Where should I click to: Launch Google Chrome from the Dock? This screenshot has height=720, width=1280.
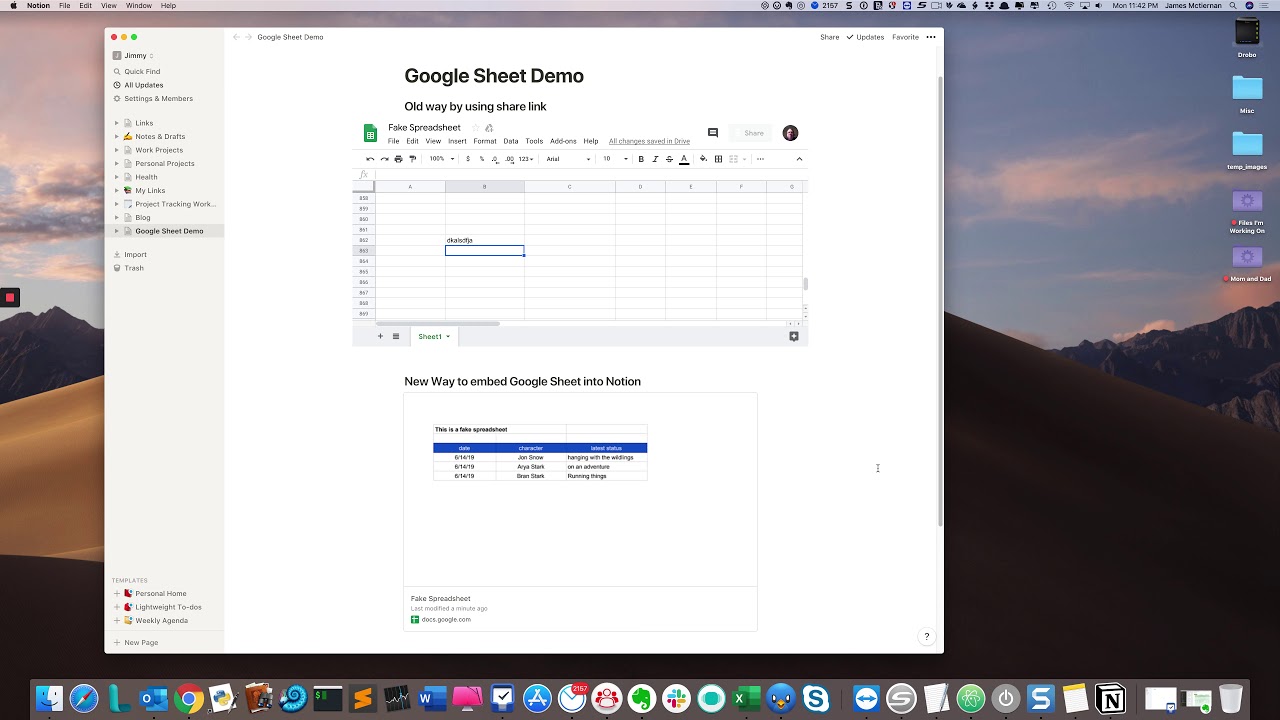click(x=187, y=699)
